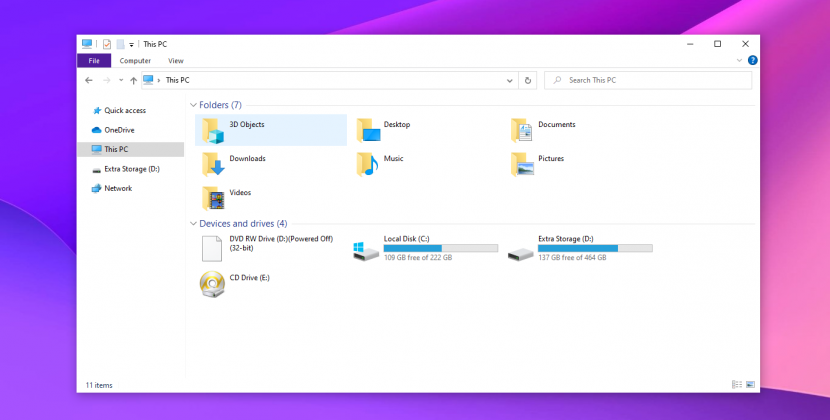
Task: Click the '109 GB free of 222 GB' text
Action: pos(418,258)
